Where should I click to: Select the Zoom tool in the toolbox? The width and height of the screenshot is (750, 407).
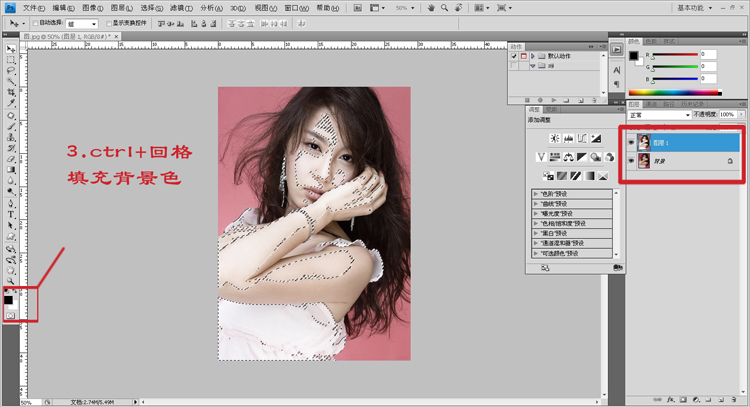click(11, 281)
